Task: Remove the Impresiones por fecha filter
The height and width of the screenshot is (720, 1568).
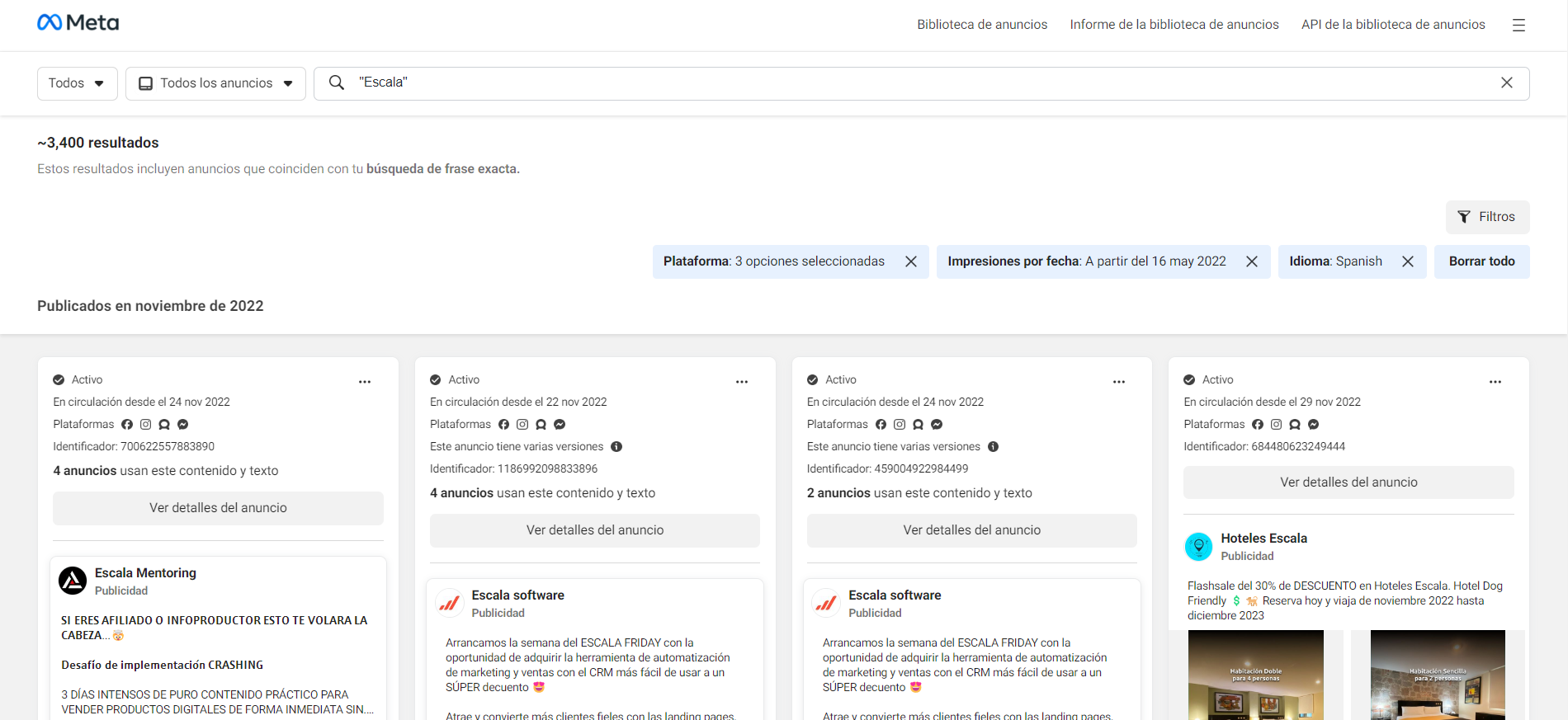Action: 1252,261
